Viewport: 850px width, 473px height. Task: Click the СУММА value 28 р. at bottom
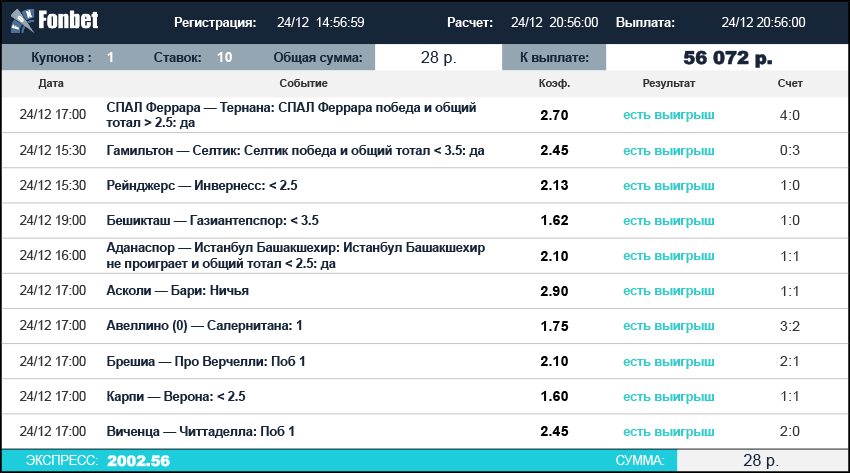click(761, 461)
